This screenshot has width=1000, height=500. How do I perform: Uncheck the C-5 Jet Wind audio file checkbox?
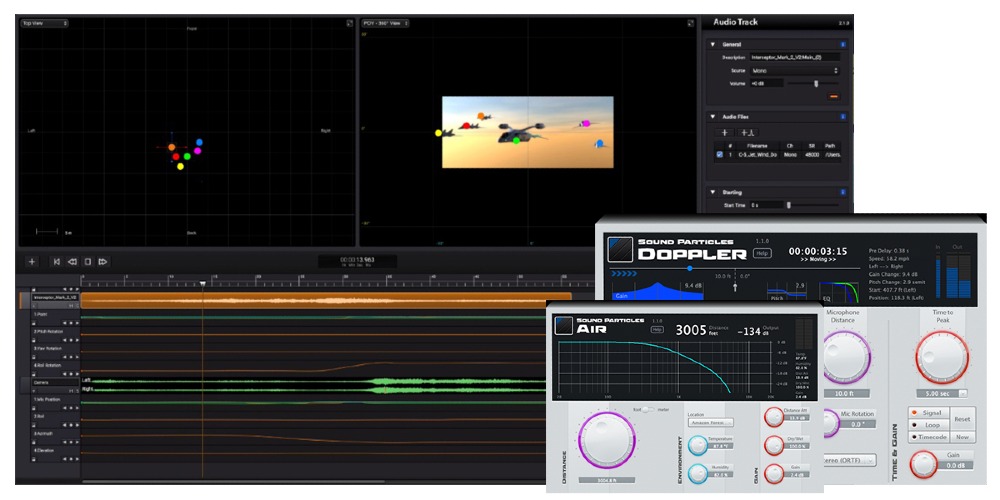719,155
